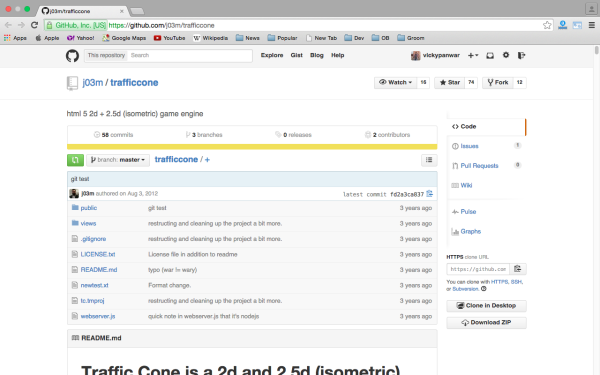Open the News bookmarks folder
The height and width of the screenshot is (375, 600).
click(248, 38)
